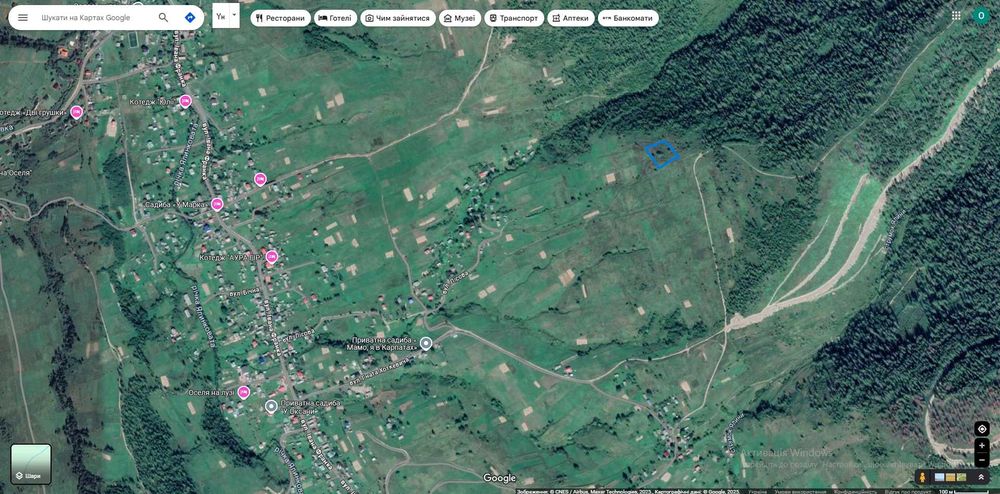Click 'вул.Вічна' street label
1000x494 pixels.
tap(245, 293)
